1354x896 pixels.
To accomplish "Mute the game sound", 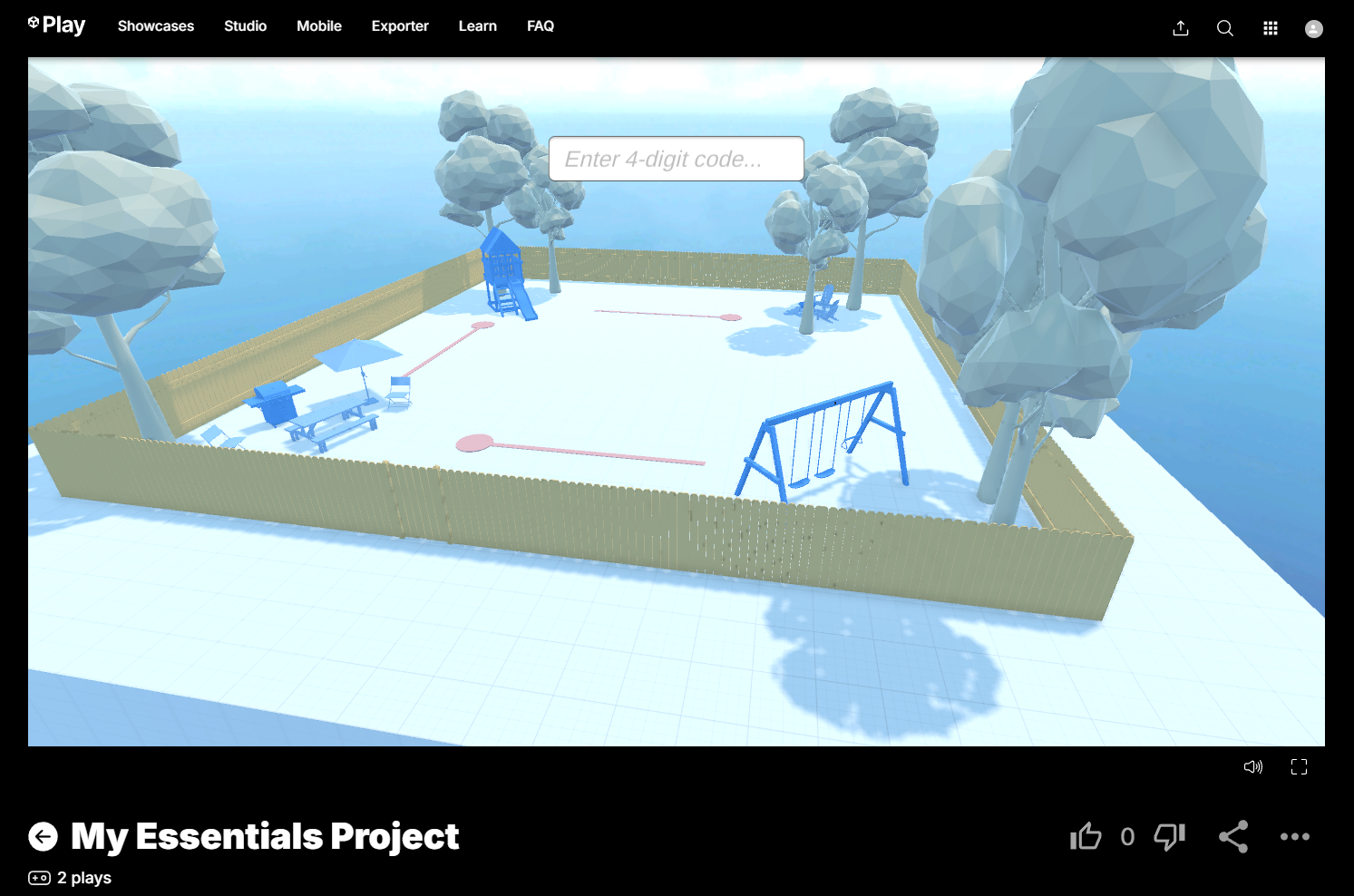I will coord(1252,767).
